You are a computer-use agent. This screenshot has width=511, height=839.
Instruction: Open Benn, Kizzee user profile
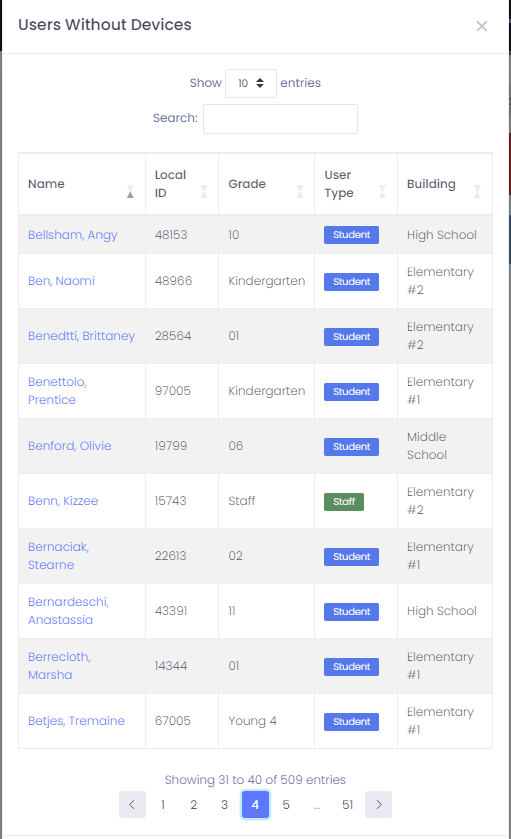[63, 501]
